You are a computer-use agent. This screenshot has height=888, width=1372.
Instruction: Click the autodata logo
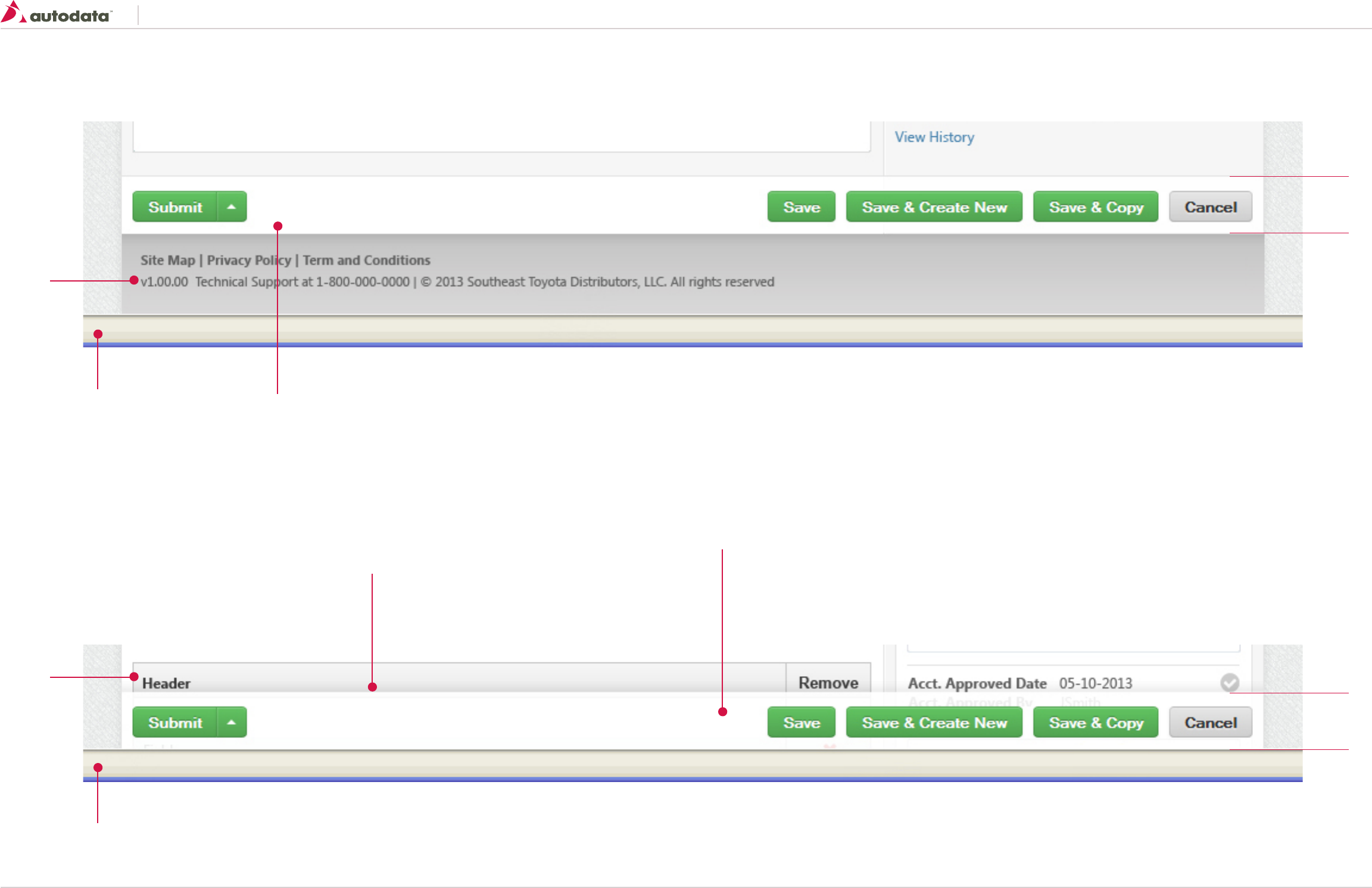57,14
